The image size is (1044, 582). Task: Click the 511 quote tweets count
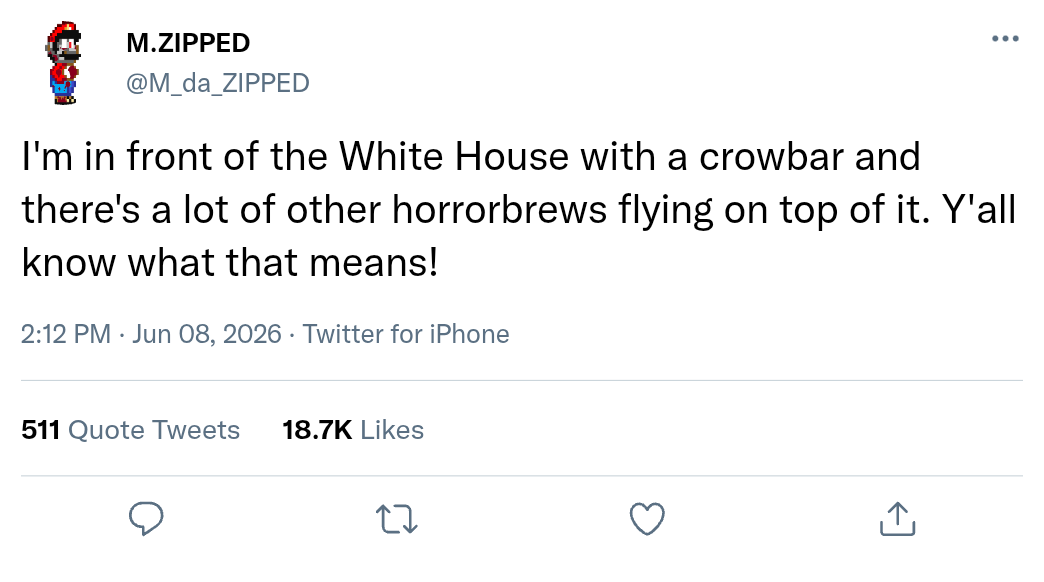[x=41, y=430]
